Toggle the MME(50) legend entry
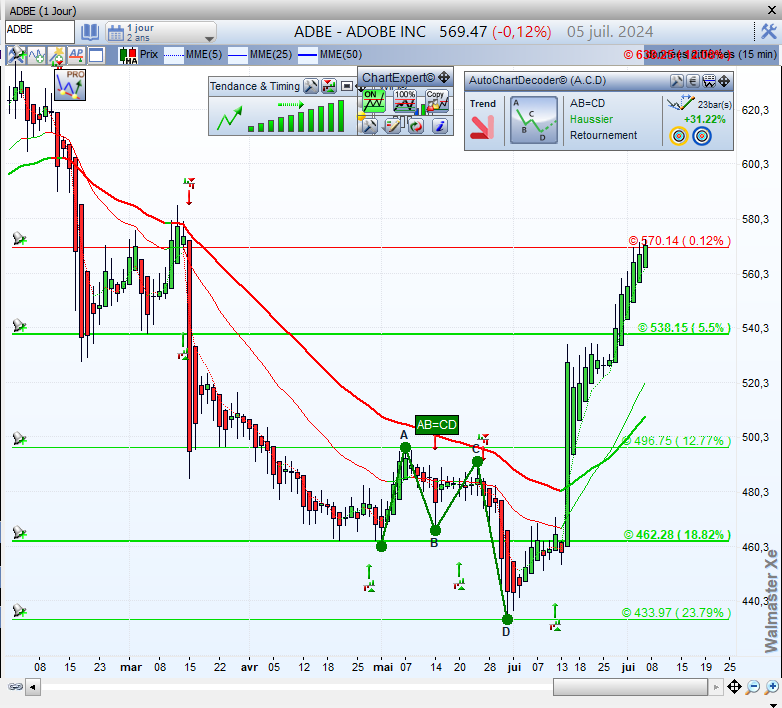Image resolution: width=782 pixels, height=708 pixels. pos(330,54)
